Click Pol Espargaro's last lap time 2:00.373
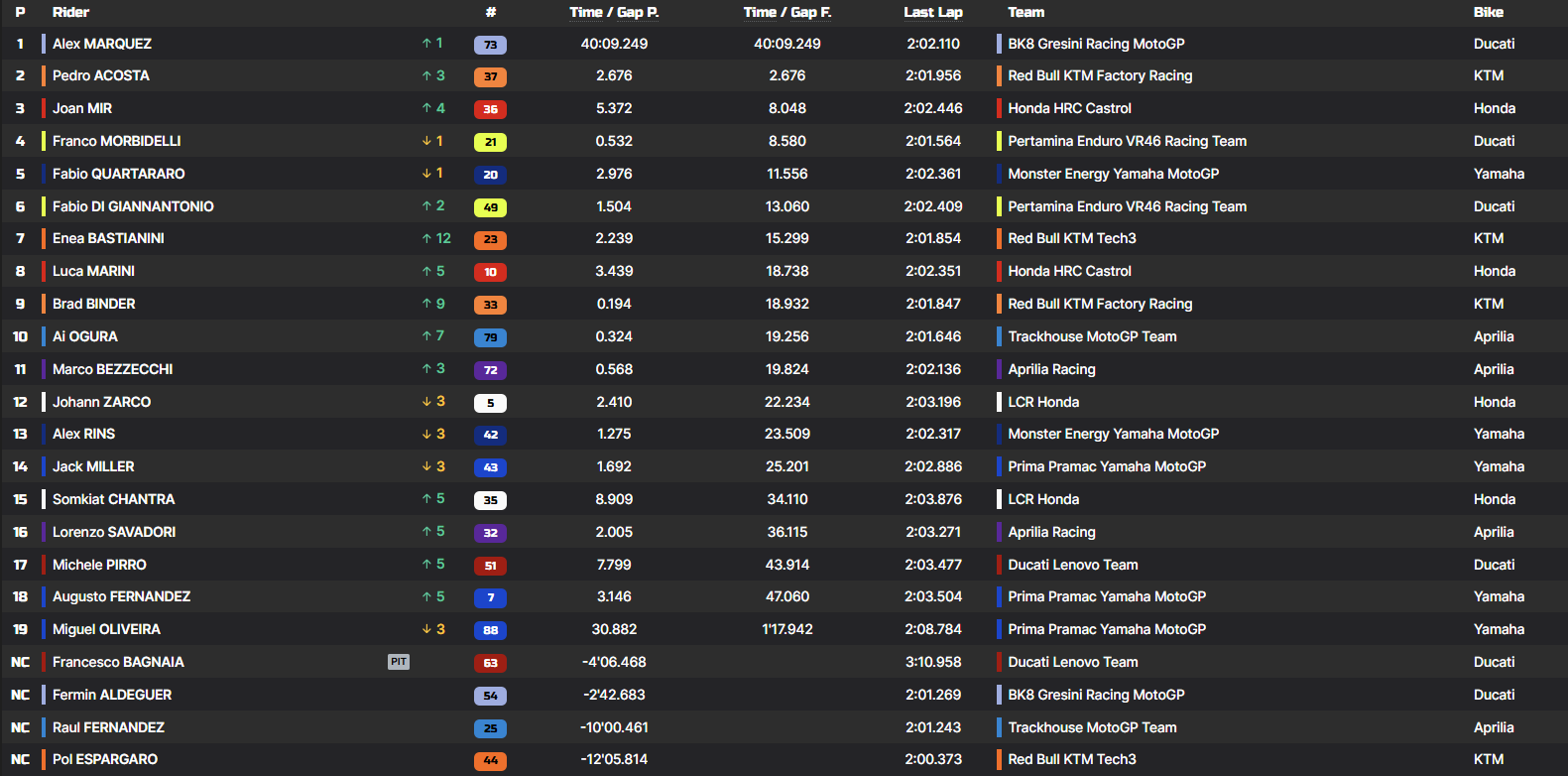The height and width of the screenshot is (776, 1568). tap(932, 759)
